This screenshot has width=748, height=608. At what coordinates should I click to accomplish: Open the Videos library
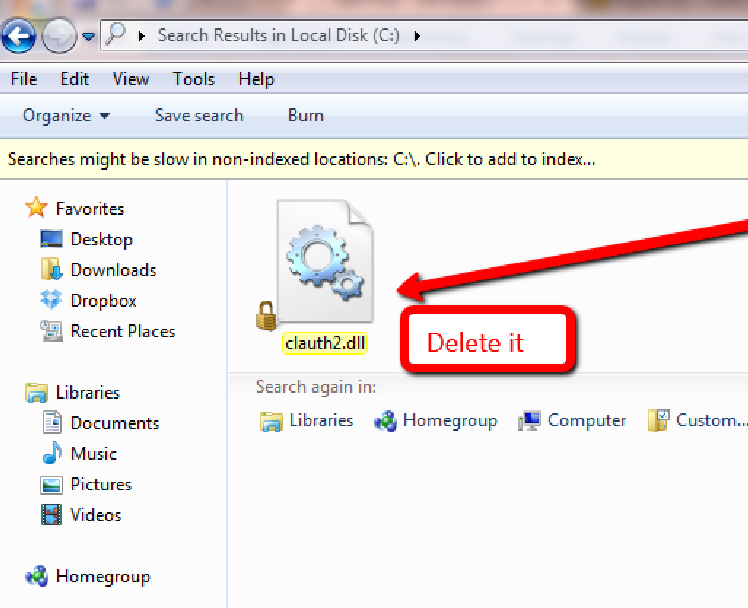point(95,514)
